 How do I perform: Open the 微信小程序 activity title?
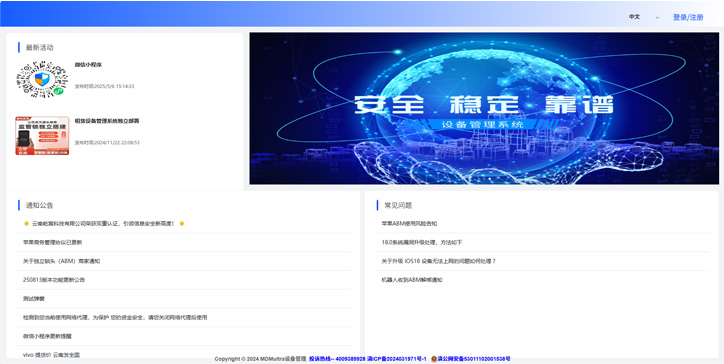pyautogui.click(x=88, y=65)
